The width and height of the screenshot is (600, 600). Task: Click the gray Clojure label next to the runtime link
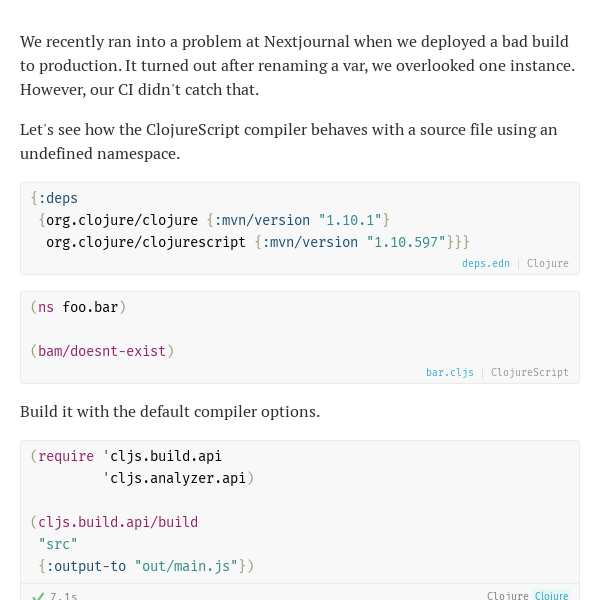click(507, 595)
